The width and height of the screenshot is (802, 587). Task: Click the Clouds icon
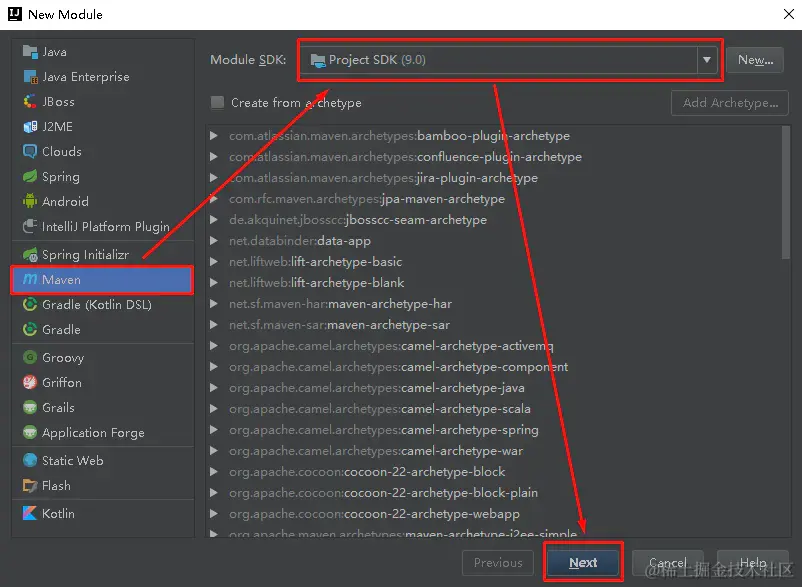click(x=30, y=151)
